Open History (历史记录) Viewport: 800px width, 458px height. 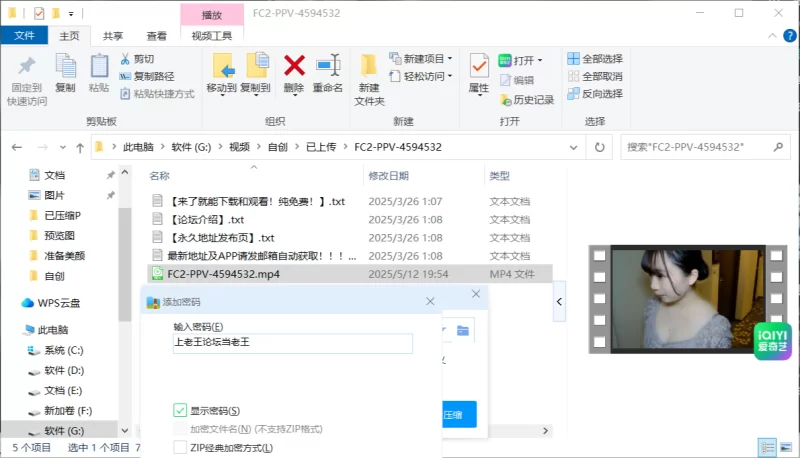(x=527, y=100)
